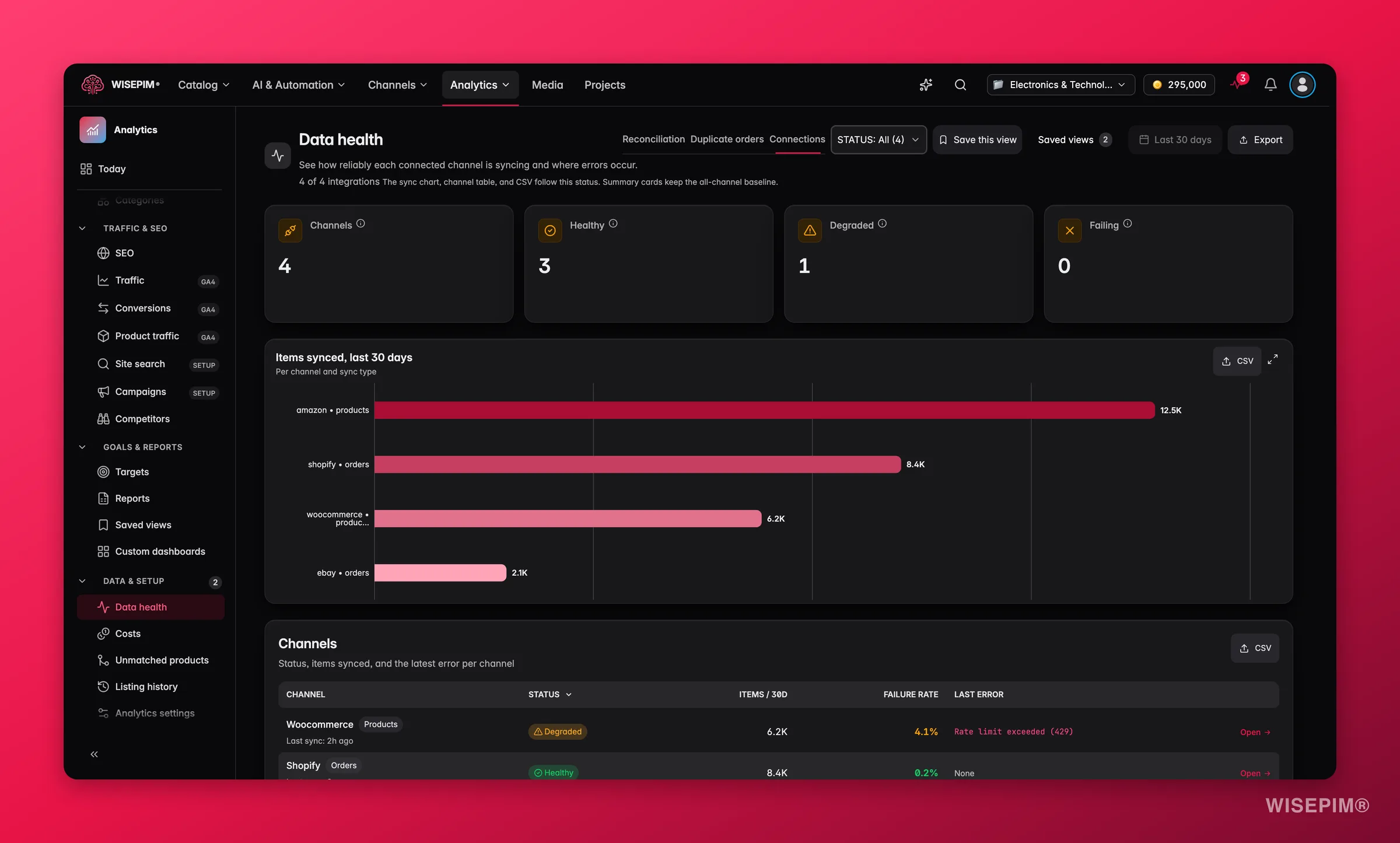Open the Catalog dropdown menu
The width and height of the screenshot is (1400, 843).
[204, 85]
